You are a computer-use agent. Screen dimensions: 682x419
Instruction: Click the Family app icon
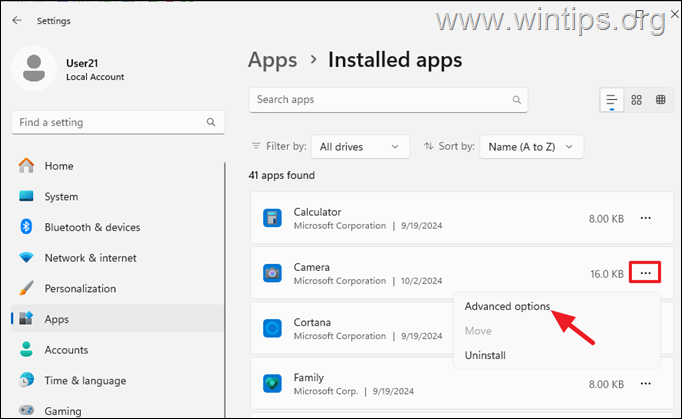click(x=272, y=383)
